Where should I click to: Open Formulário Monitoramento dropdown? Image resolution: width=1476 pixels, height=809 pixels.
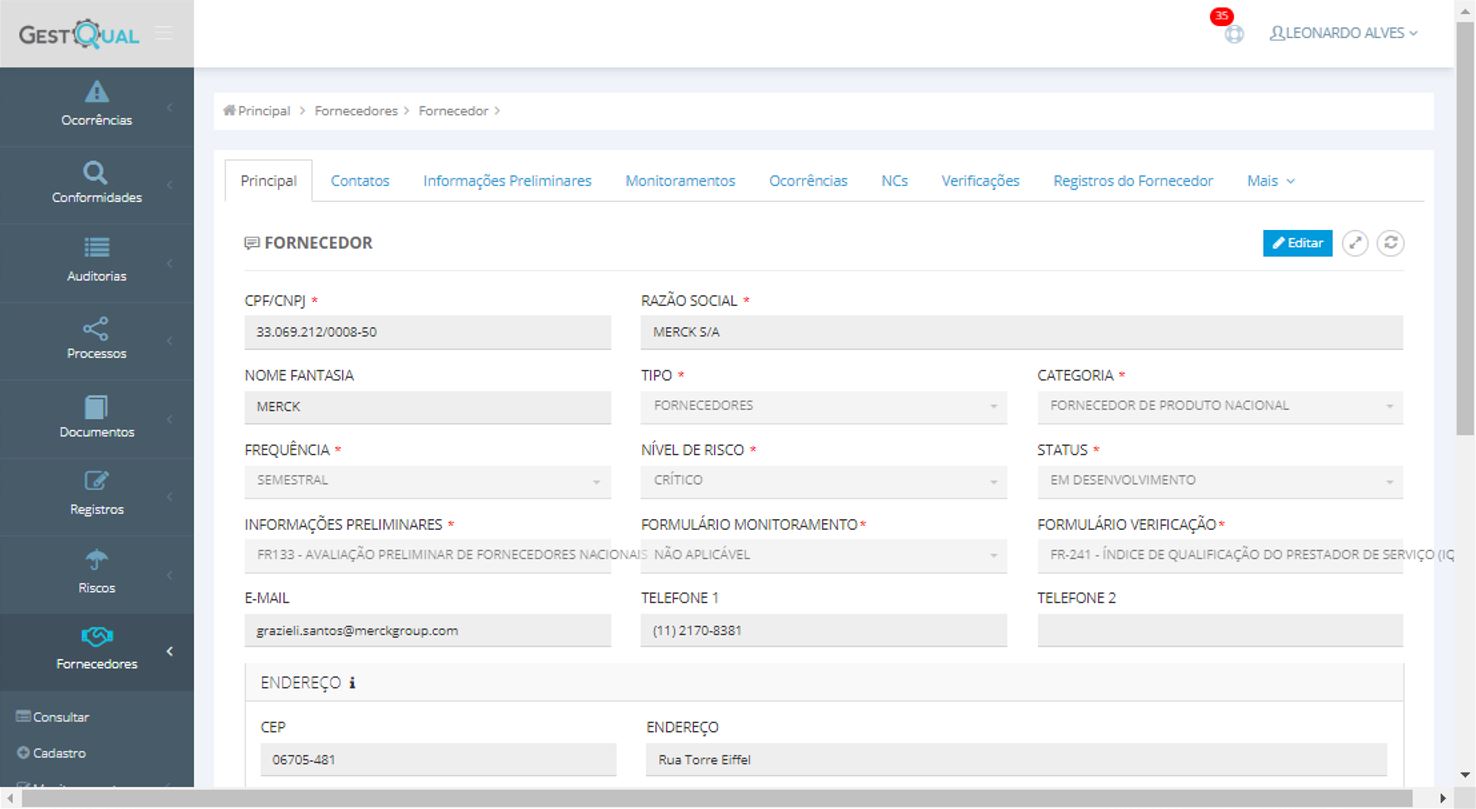tap(824, 555)
